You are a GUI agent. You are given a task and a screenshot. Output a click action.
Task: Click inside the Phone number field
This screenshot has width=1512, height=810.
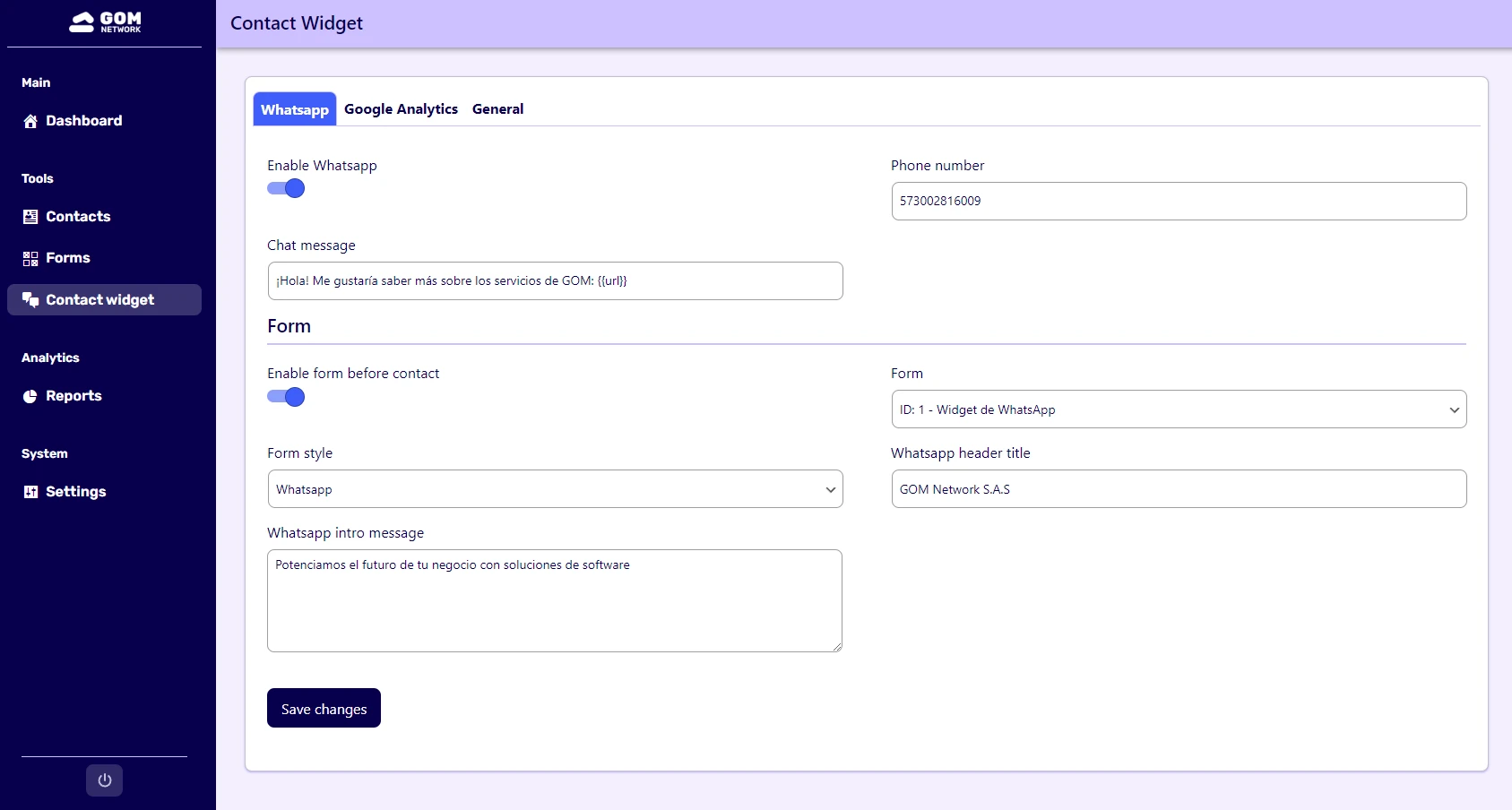[1178, 201]
